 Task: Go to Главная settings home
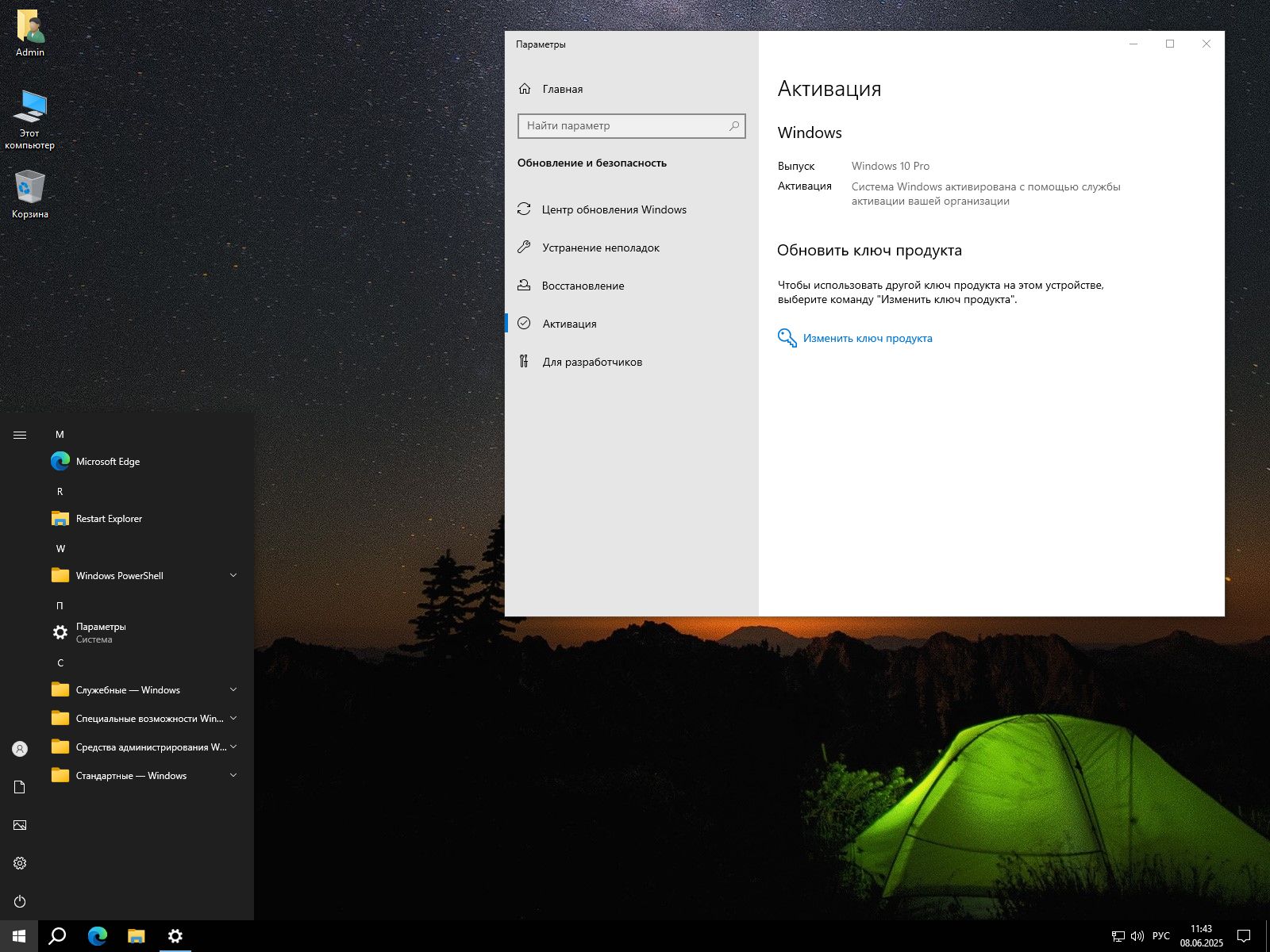pos(632,89)
